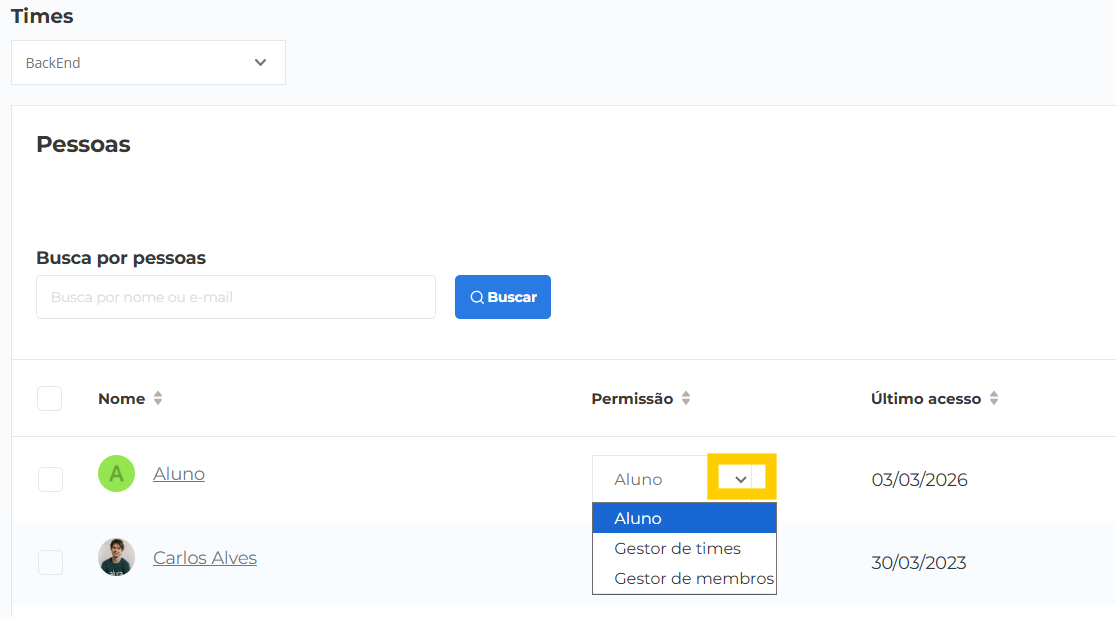Follow the Carlos Alves name link
The image size is (1116, 617).
click(x=205, y=558)
